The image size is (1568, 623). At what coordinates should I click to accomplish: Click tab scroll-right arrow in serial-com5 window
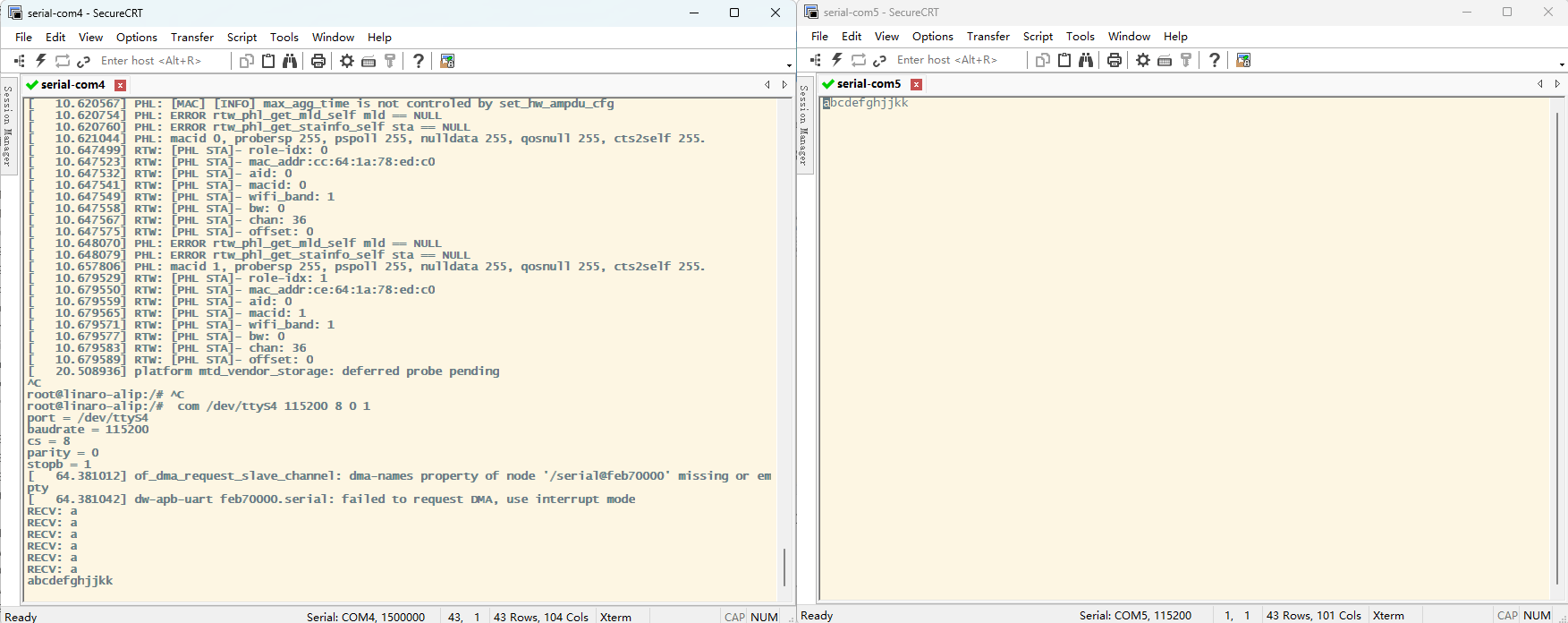click(1558, 84)
